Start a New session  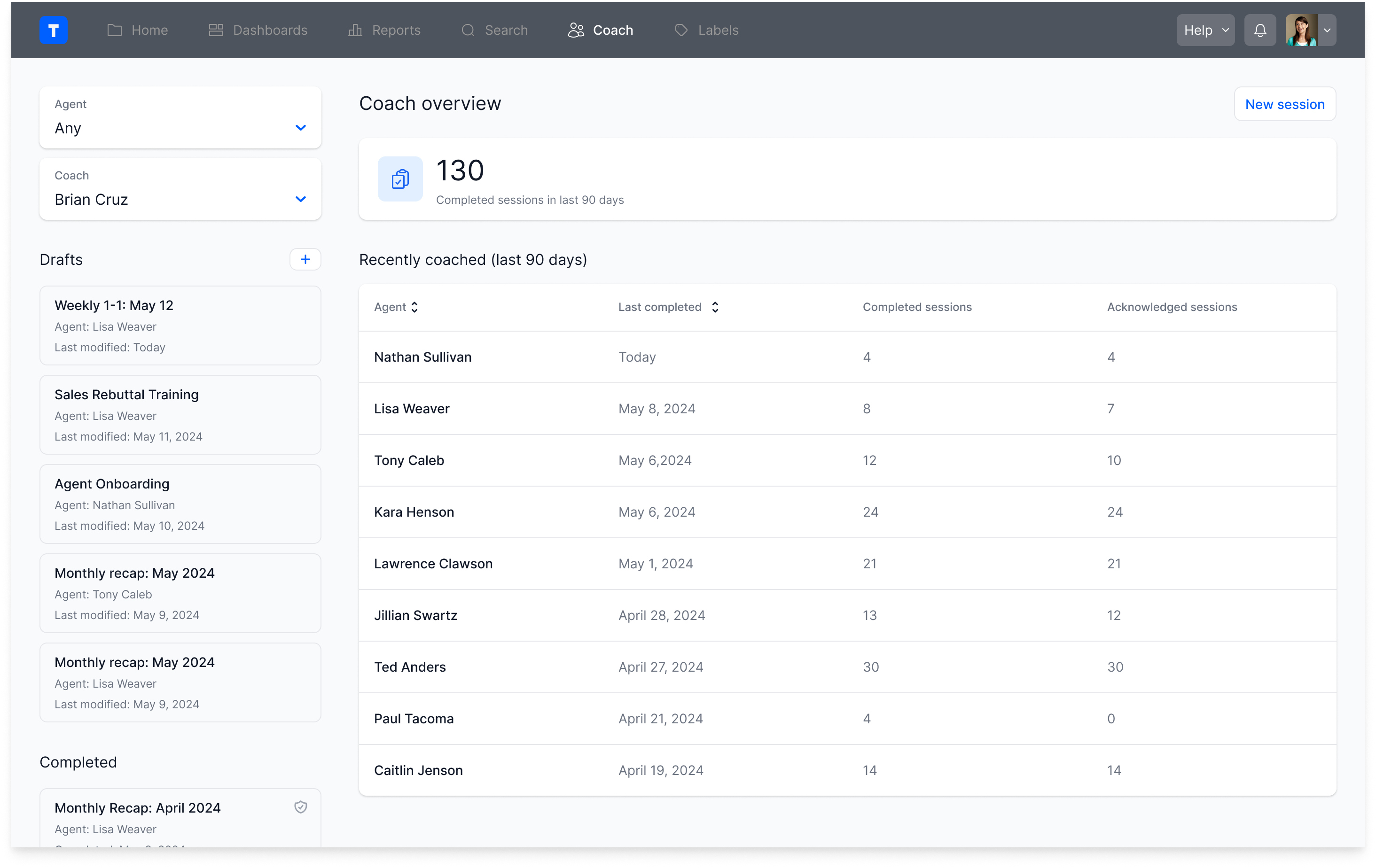1284,104
